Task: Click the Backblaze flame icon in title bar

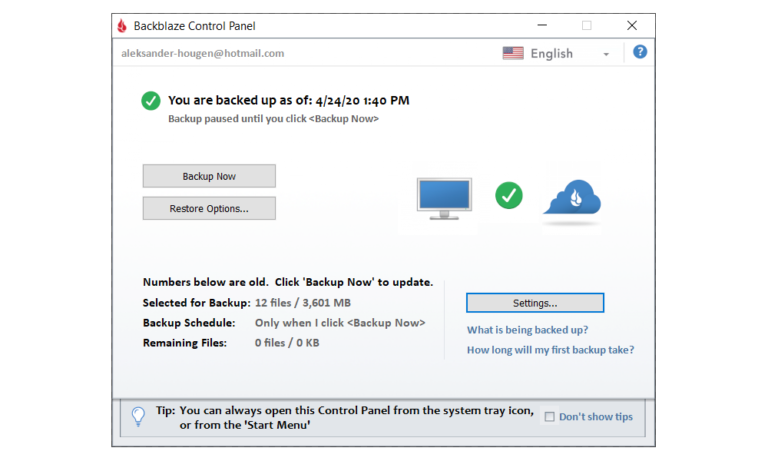Action: pyautogui.click(x=122, y=25)
